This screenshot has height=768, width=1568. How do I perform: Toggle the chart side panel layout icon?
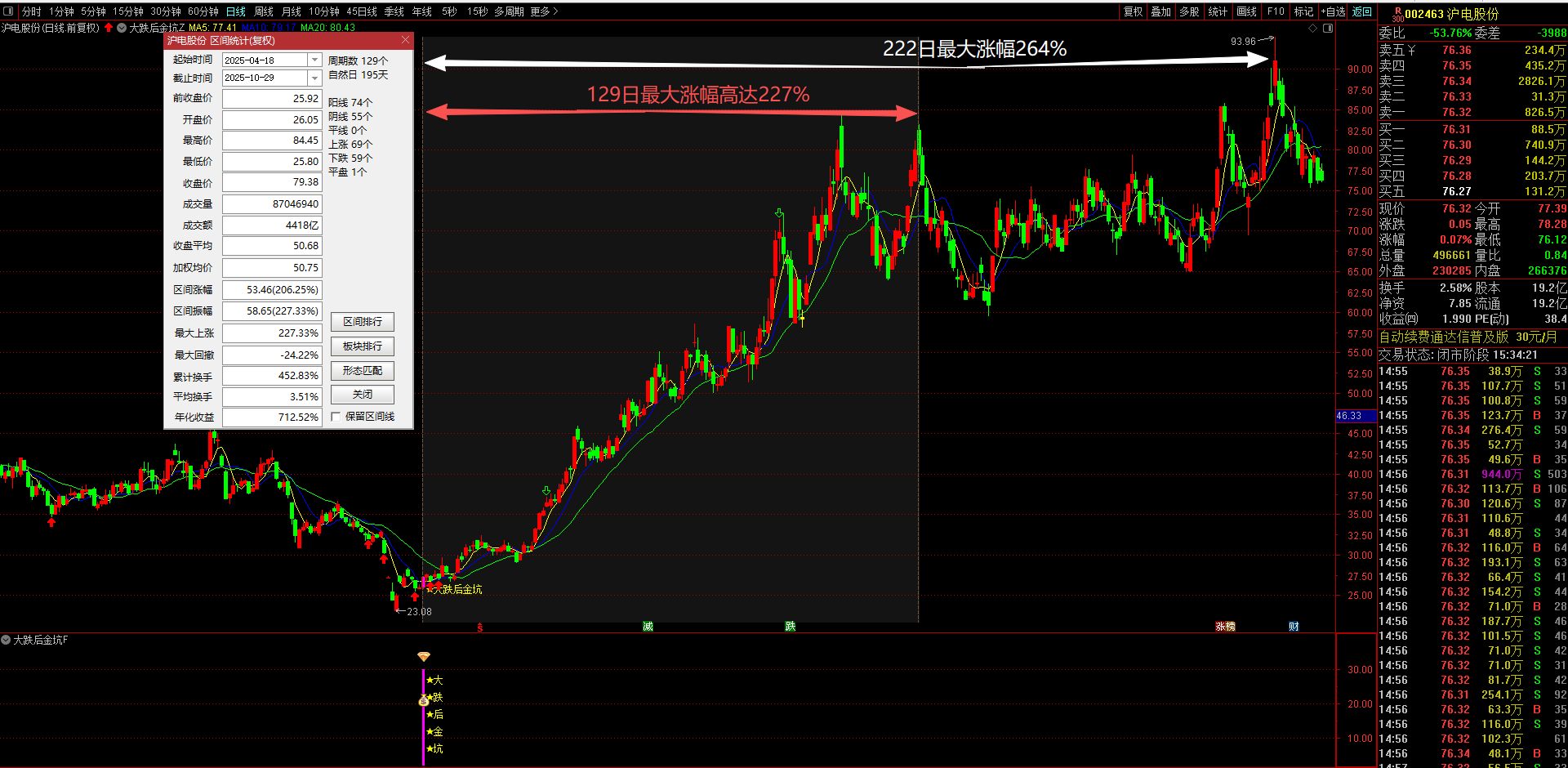(x=1328, y=28)
